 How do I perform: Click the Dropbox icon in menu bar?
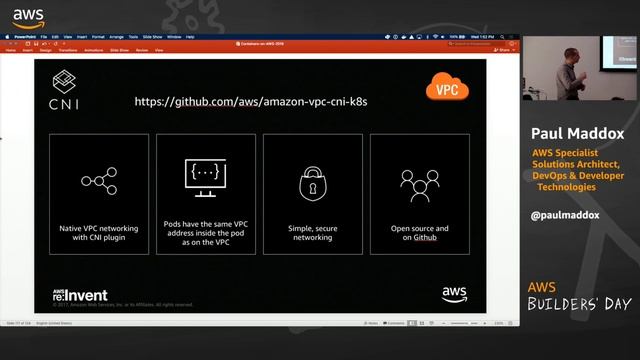point(387,37)
